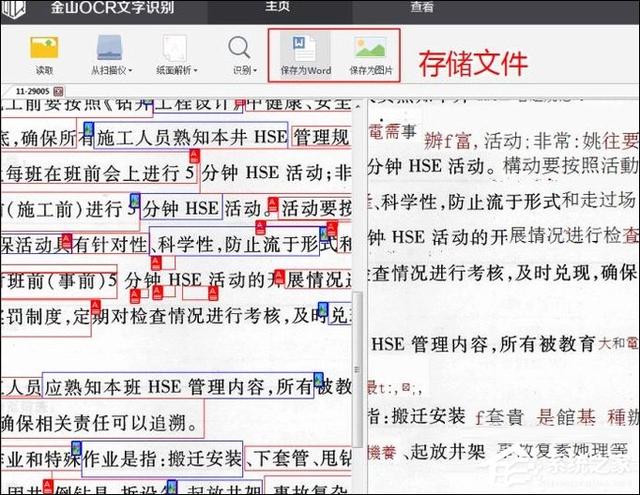Click the red text marker above 分钟 HSE 活动;非

(195, 157)
